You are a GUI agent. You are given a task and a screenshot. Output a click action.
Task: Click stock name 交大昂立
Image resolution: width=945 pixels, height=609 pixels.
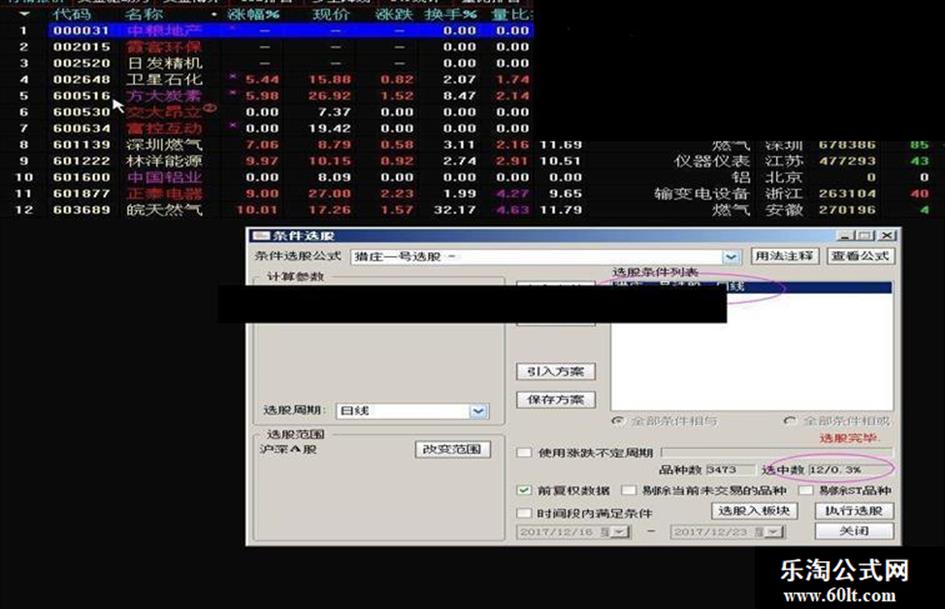[165, 112]
